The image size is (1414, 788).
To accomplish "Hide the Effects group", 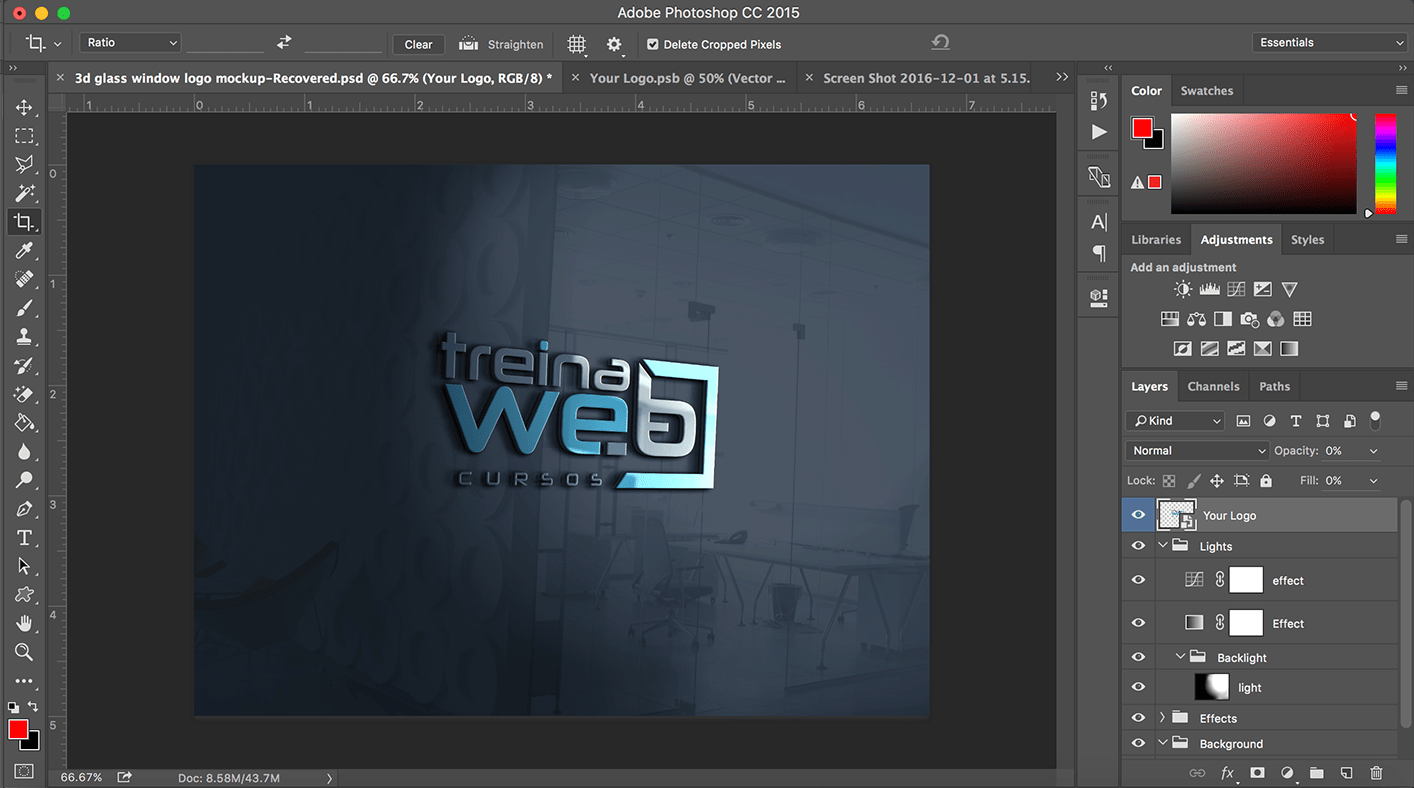I will tap(1138, 718).
